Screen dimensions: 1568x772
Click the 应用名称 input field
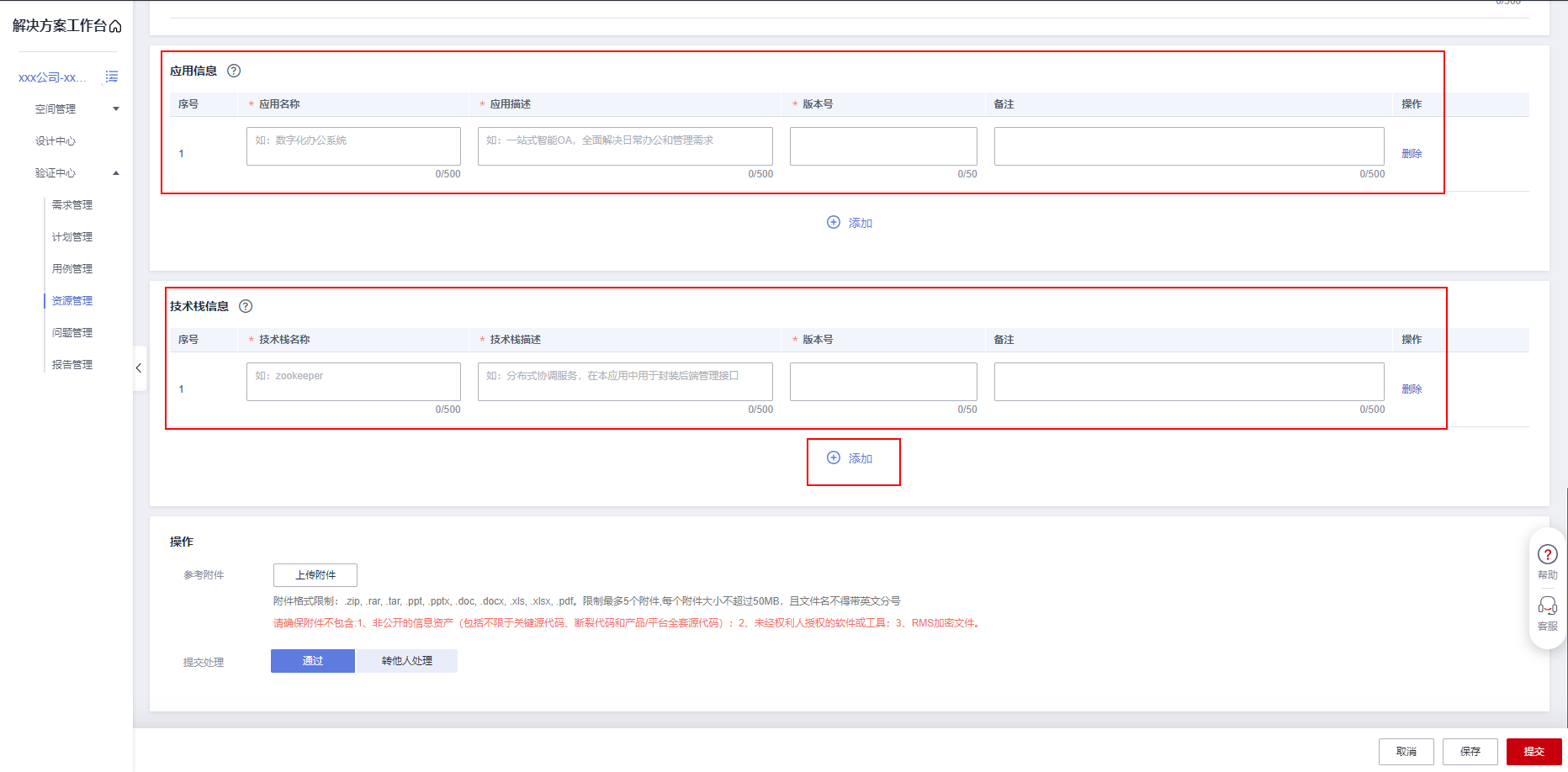pyautogui.click(x=353, y=146)
